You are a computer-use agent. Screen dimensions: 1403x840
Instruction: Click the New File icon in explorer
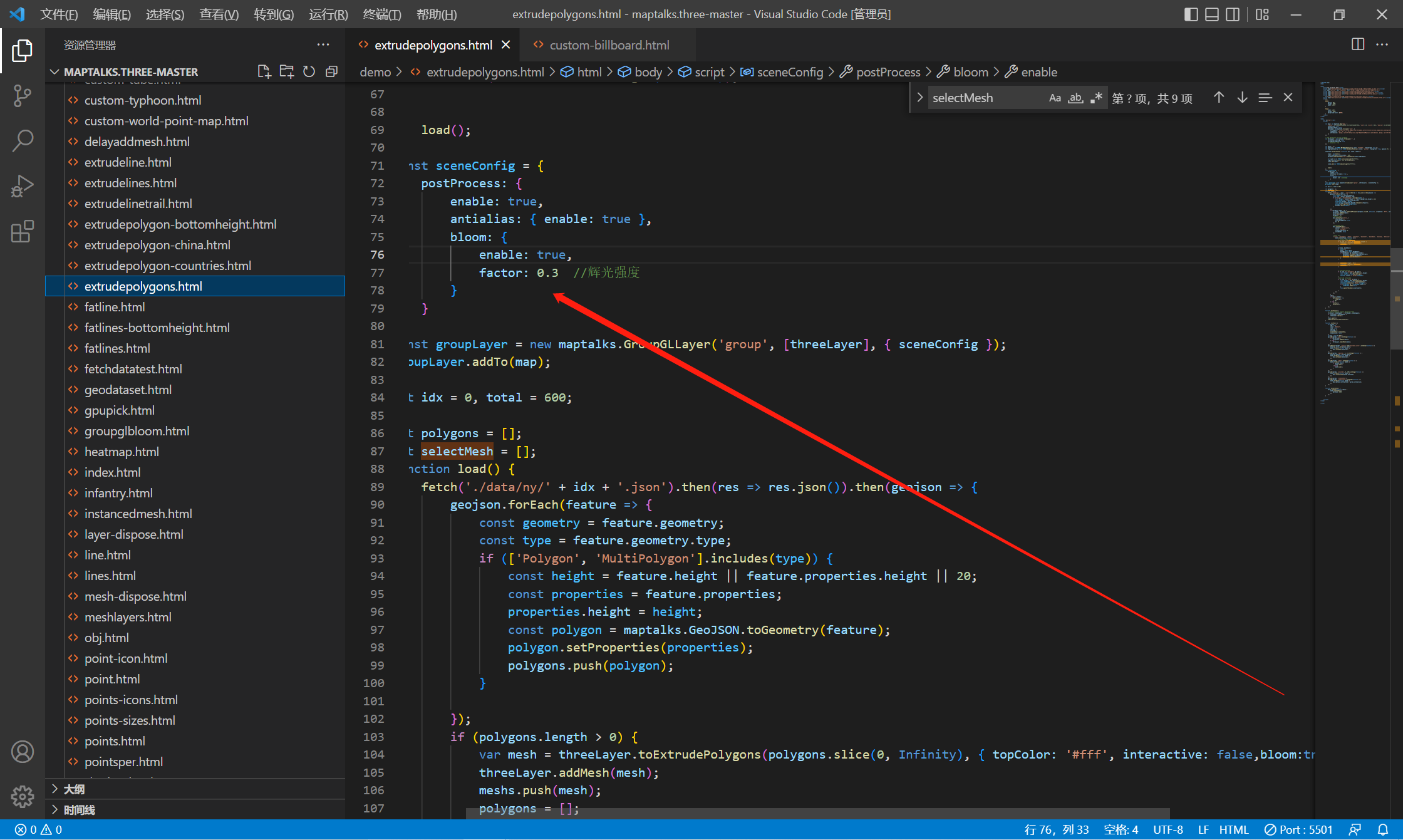click(264, 71)
